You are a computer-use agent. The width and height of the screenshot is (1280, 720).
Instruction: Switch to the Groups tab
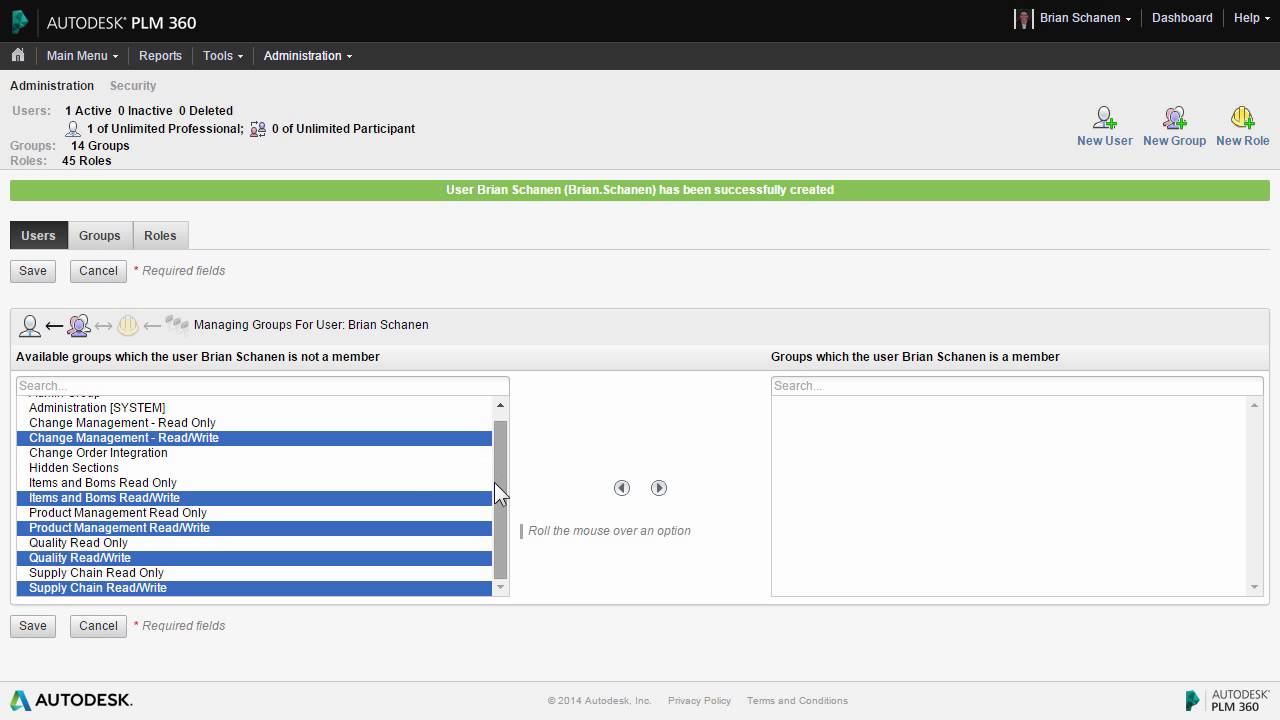(x=100, y=236)
